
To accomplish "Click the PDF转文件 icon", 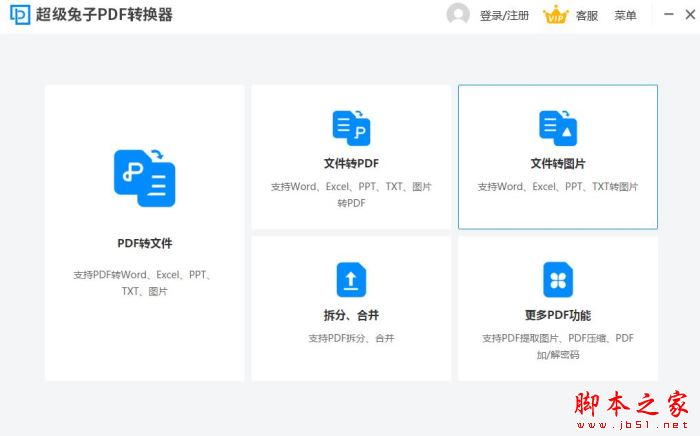I will (145, 178).
